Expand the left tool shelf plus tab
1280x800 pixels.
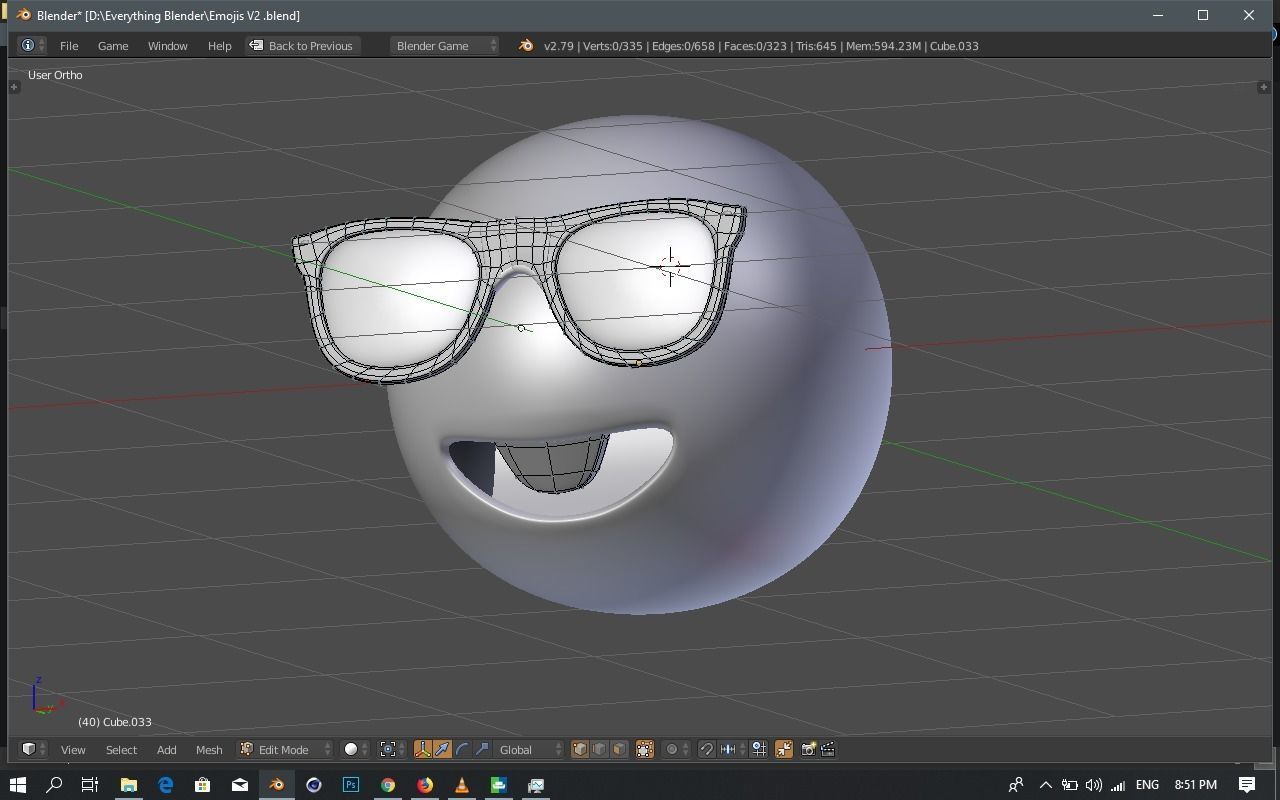tap(14, 87)
